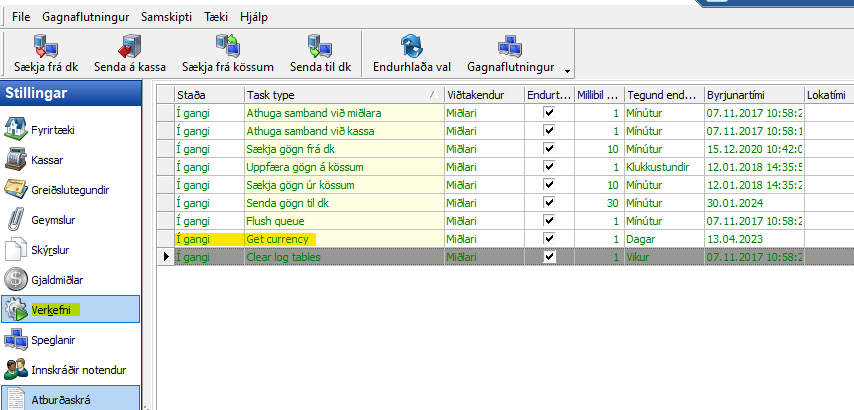Toggle checkbox for Get currency task

[548, 239]
